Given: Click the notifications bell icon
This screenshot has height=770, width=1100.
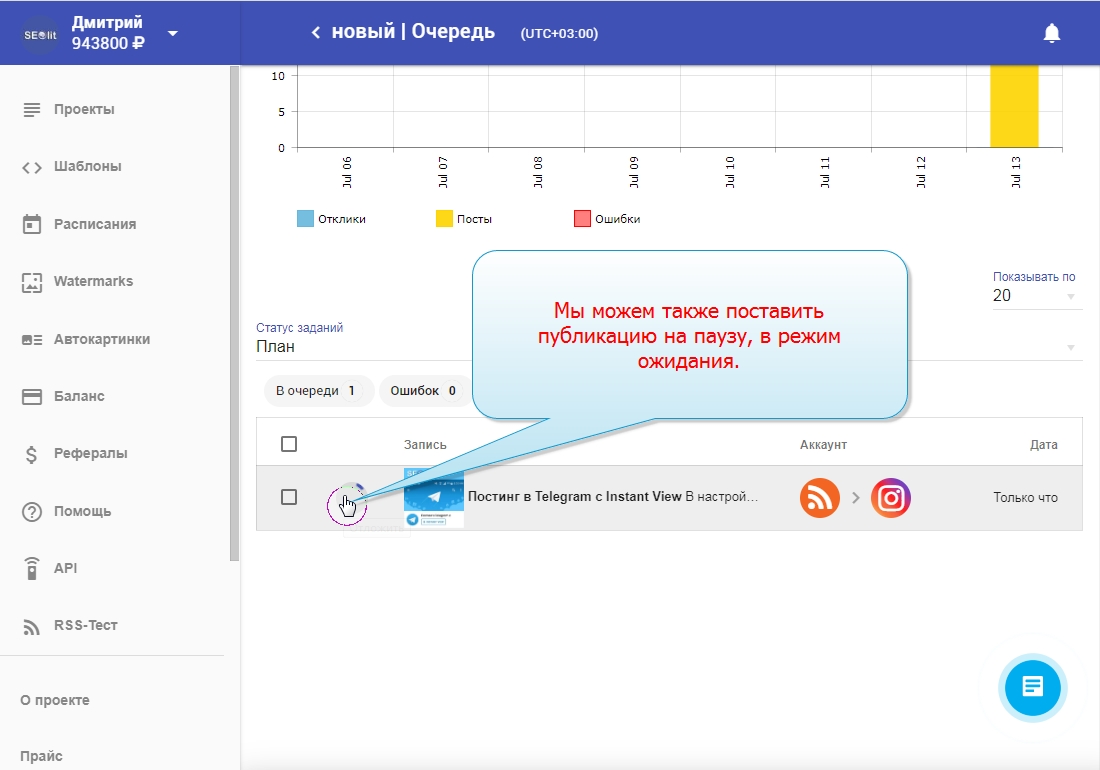Looking at the screenshot, I should [x=1051, y=33].
